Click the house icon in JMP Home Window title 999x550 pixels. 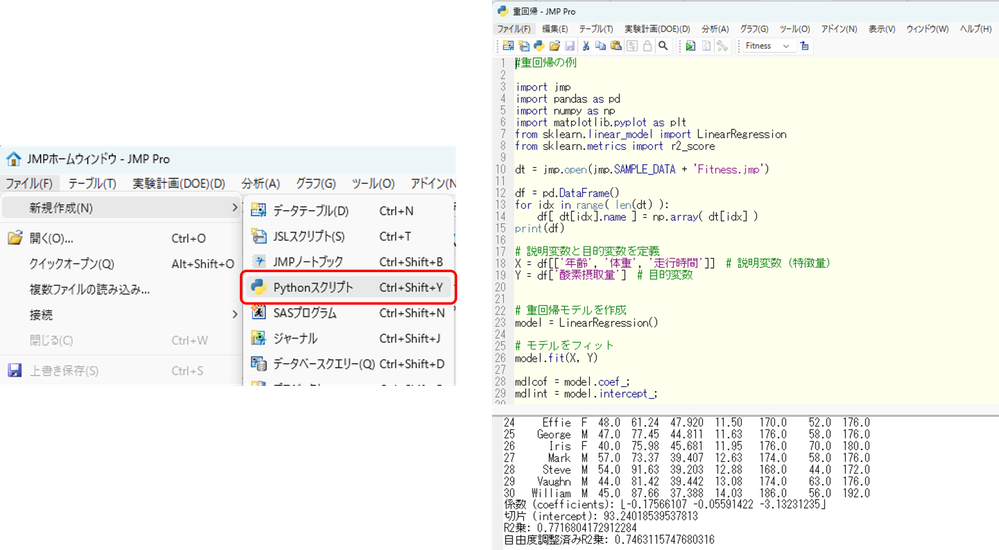tap(13, 159)
